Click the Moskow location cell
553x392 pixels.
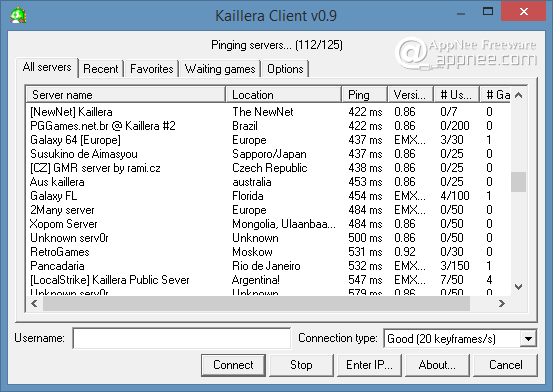pos(253,252)
